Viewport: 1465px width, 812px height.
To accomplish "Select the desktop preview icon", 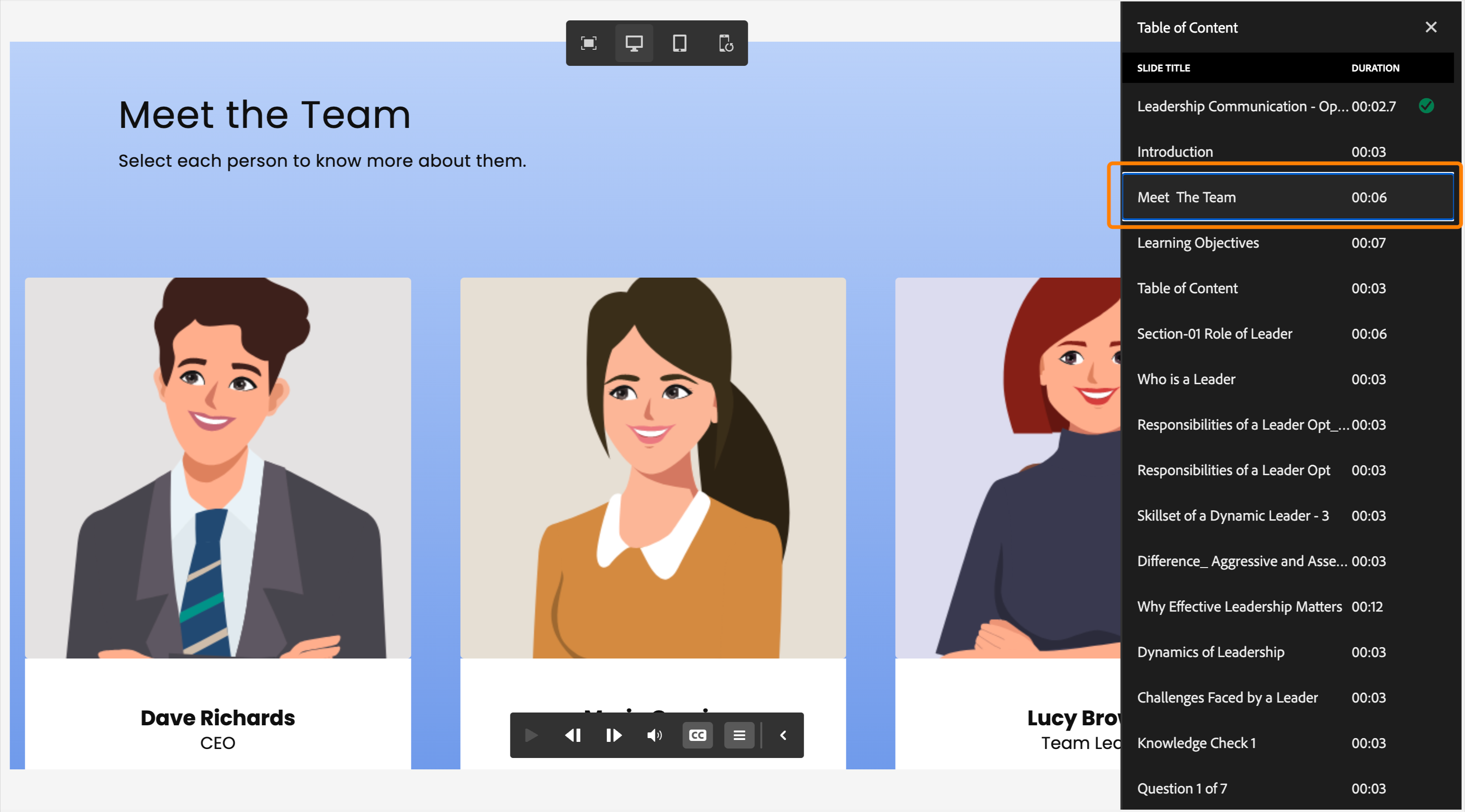I will 634,43.
